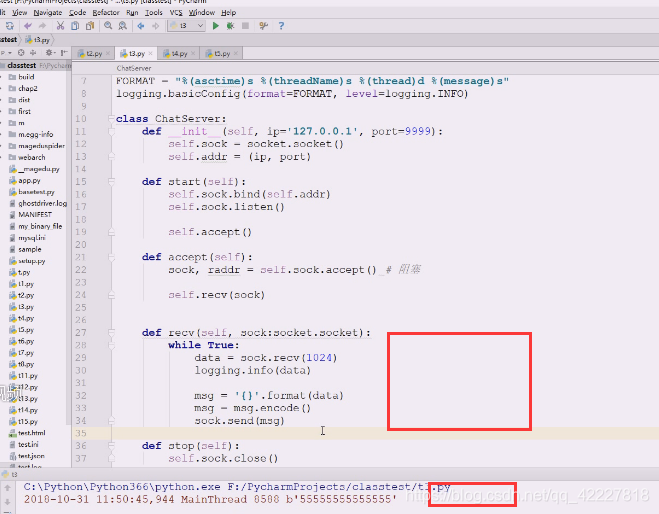The width and height of the screenshot is (659, 514).
Task: Open the VCS menu
Action: tap(176, 13)
